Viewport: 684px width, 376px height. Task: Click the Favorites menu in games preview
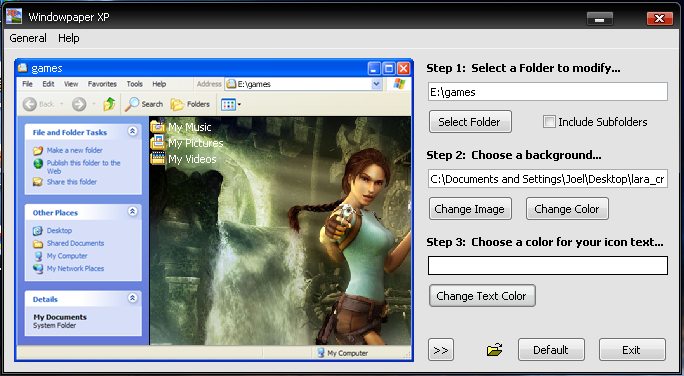(x=102, y=84)
